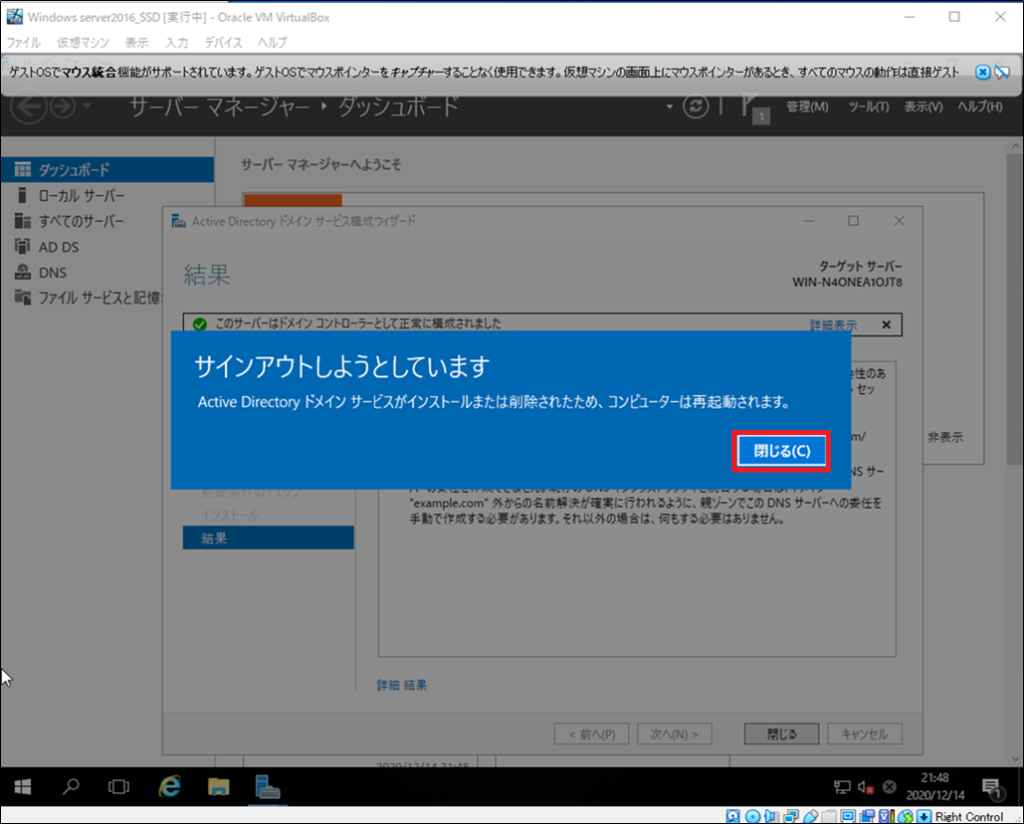Screen dimensions: 1024x824
Task: Open the VirtualBox ヘルプ menu
Action: (272, 42)
